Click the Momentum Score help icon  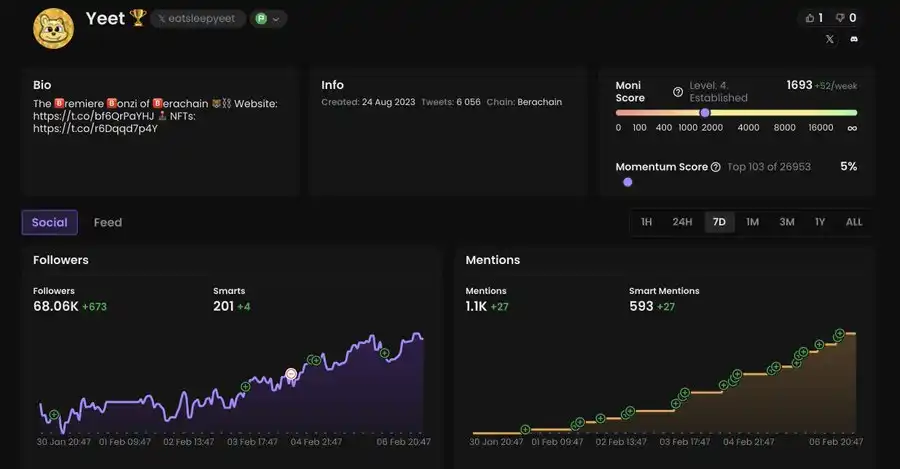(x=715, y=167)
